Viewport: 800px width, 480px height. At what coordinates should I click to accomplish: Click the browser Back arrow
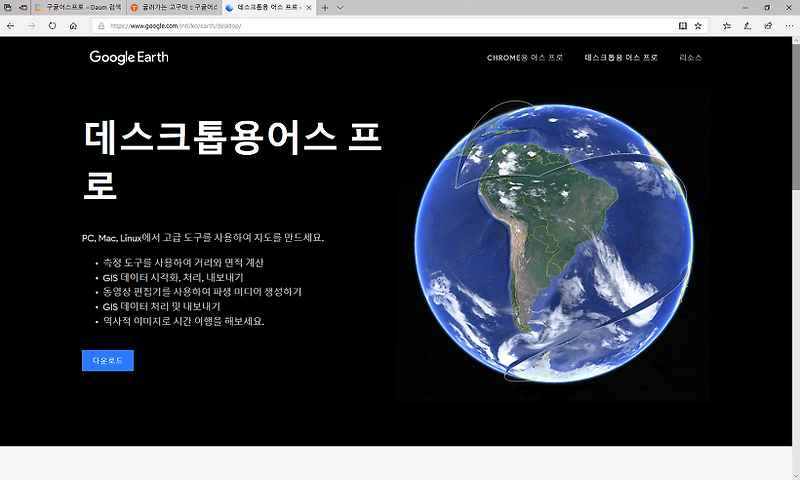(x=10, y=26)
